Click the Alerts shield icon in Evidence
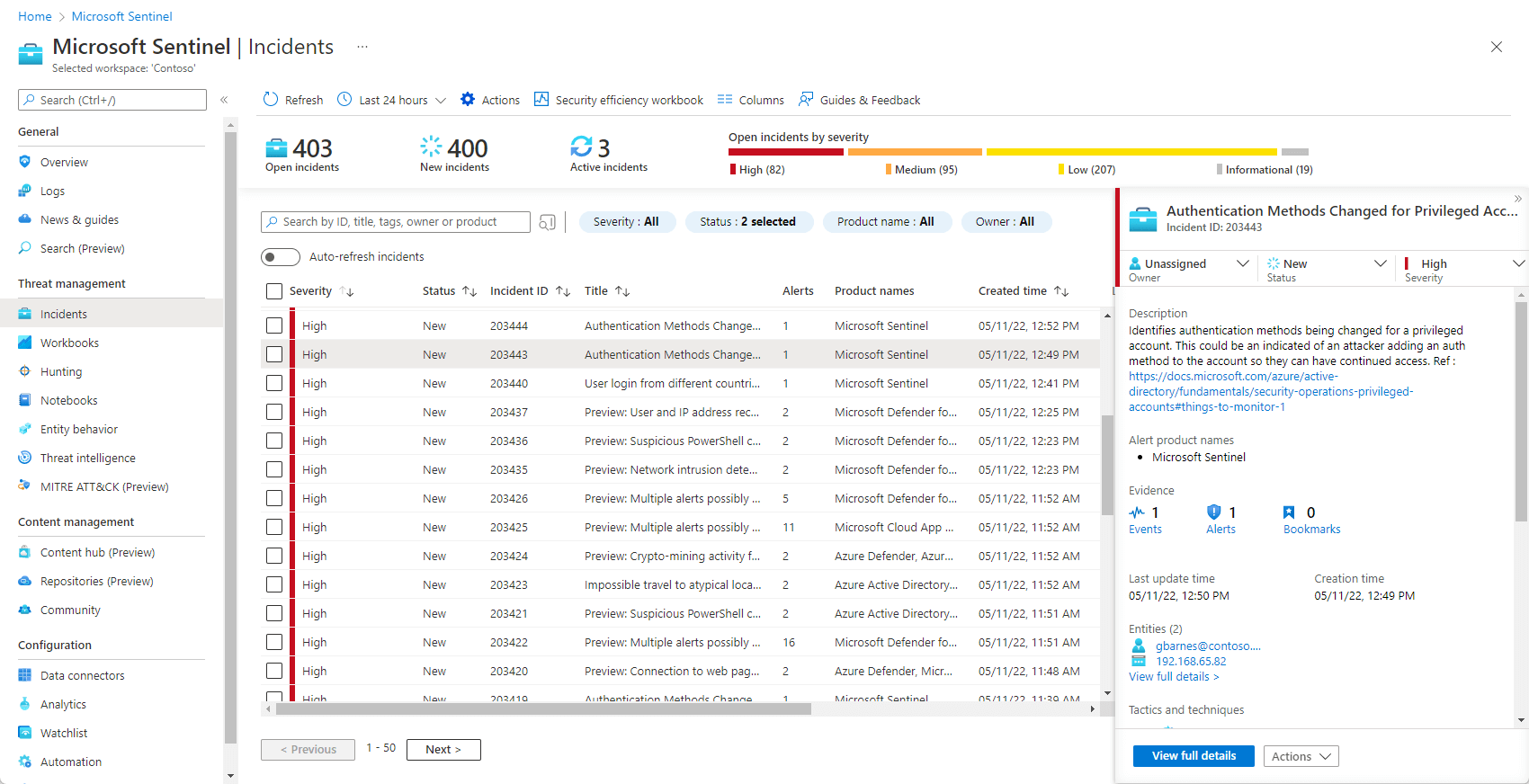 pyautogui.click(x=1214, y=512)
